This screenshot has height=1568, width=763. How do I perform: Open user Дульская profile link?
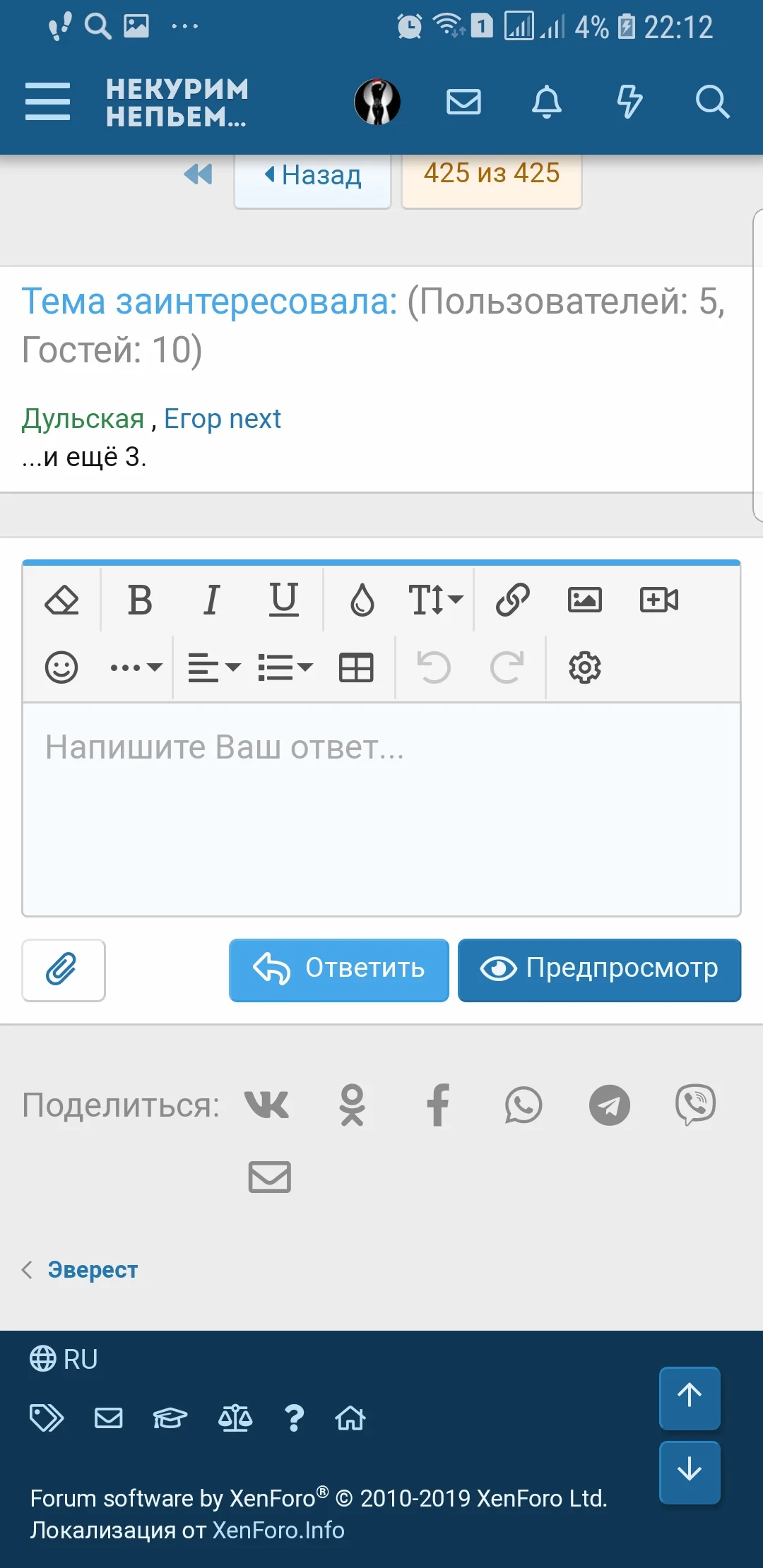point(83,419)
